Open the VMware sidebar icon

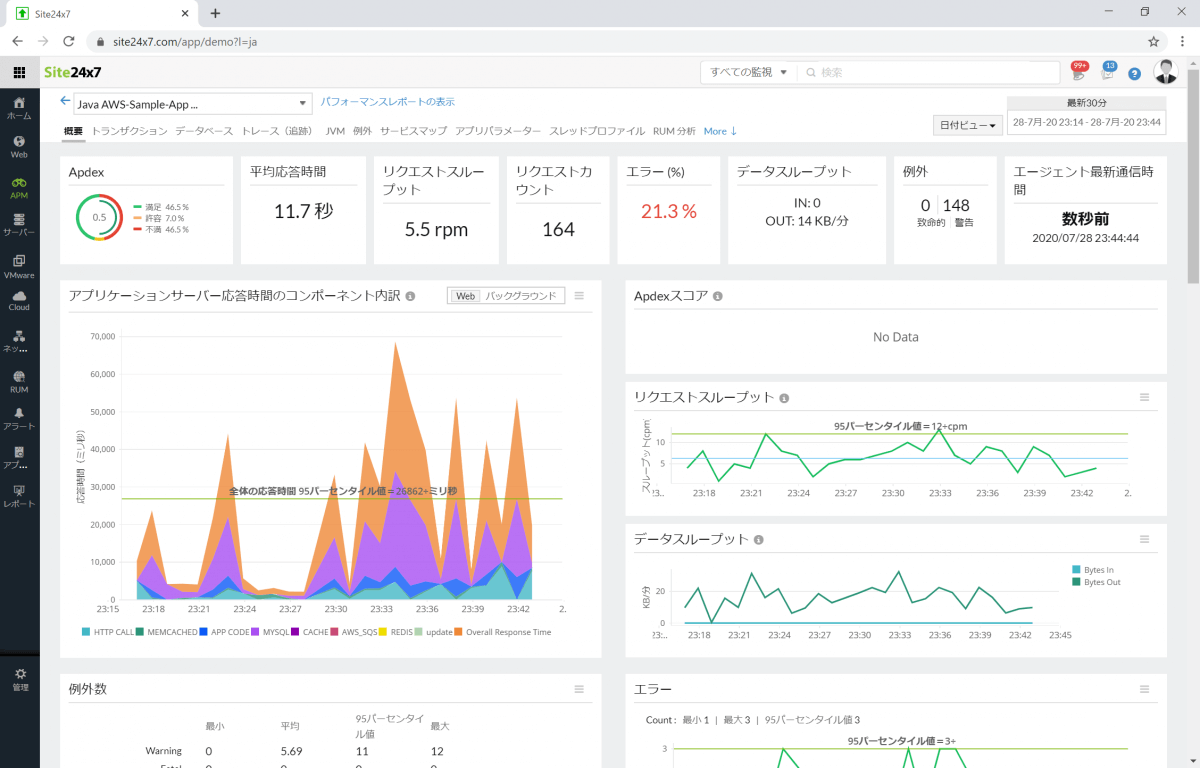19,265
